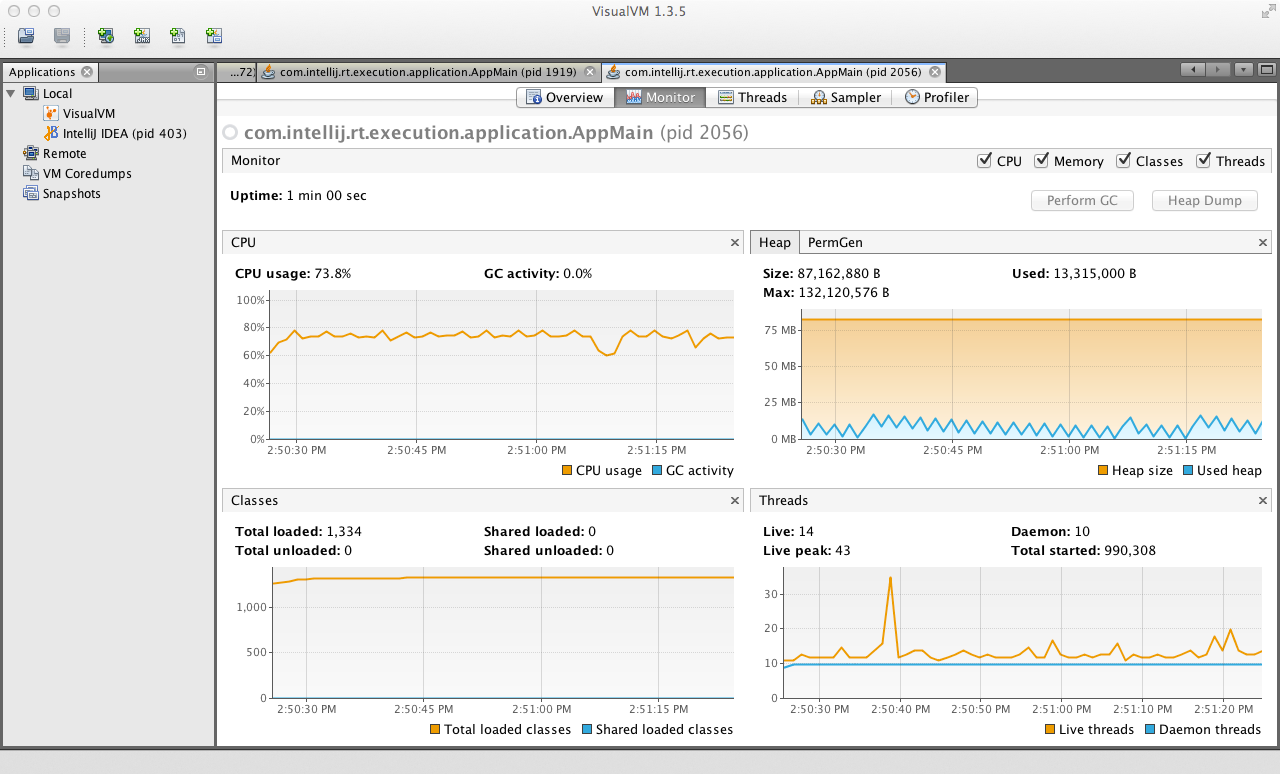Maximize the editor window area
The height and width of the screenshot is (774, 1280).
(1266, 70)
